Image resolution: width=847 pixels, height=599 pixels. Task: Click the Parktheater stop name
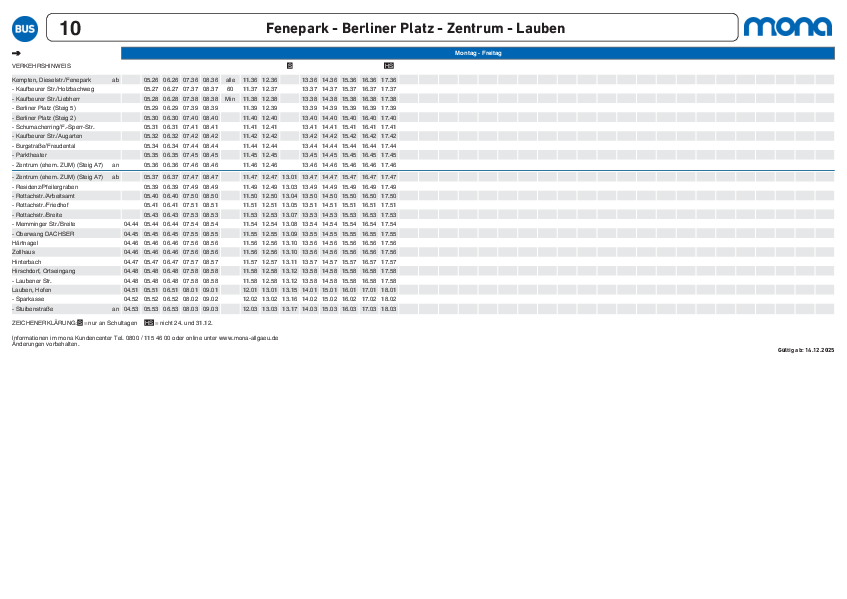(32, 155)
